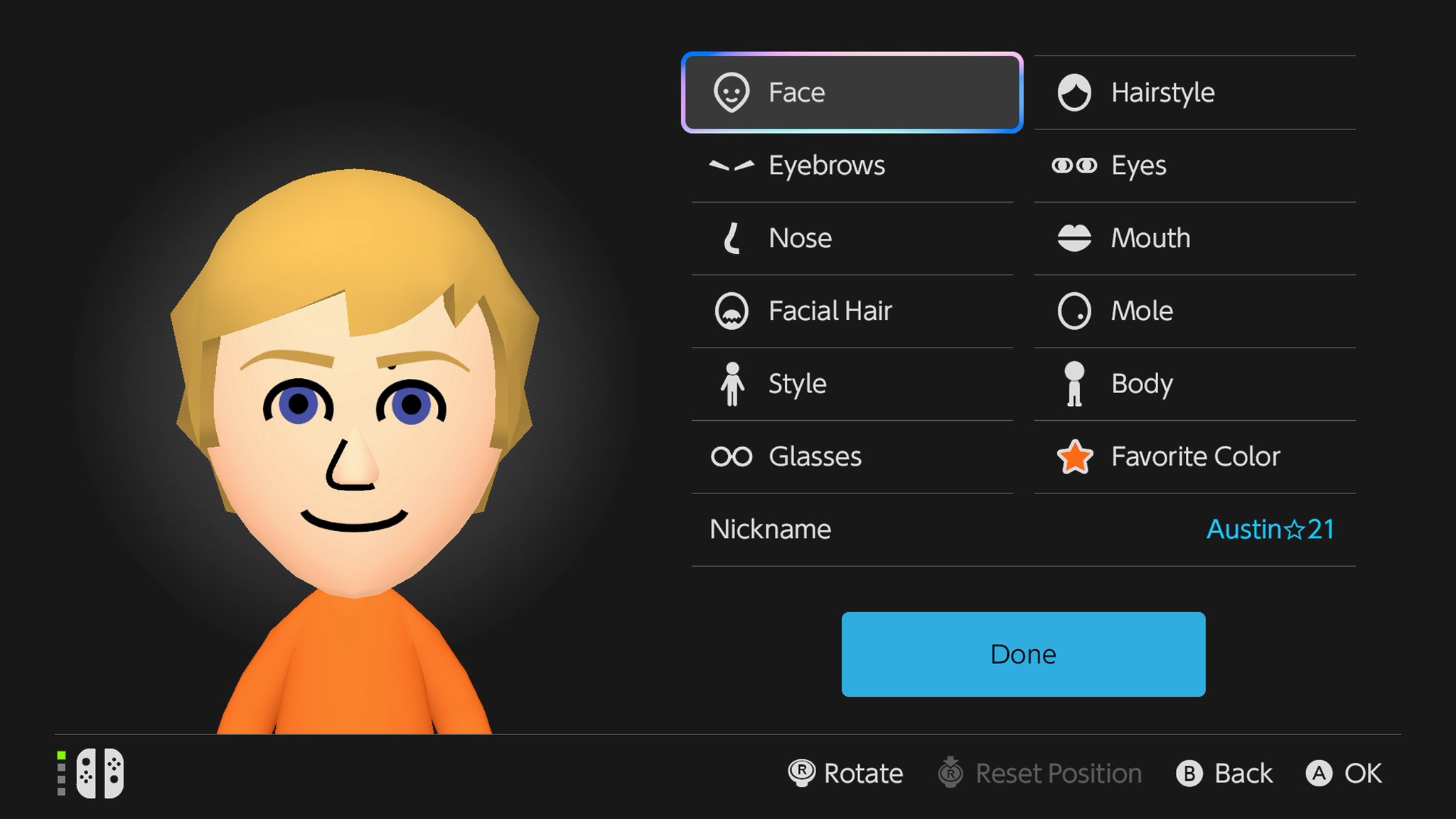Open the Hairstyle options
Image resolution: width=1456 pixels, height=819 pixels.
click(x=1076, y=92)
